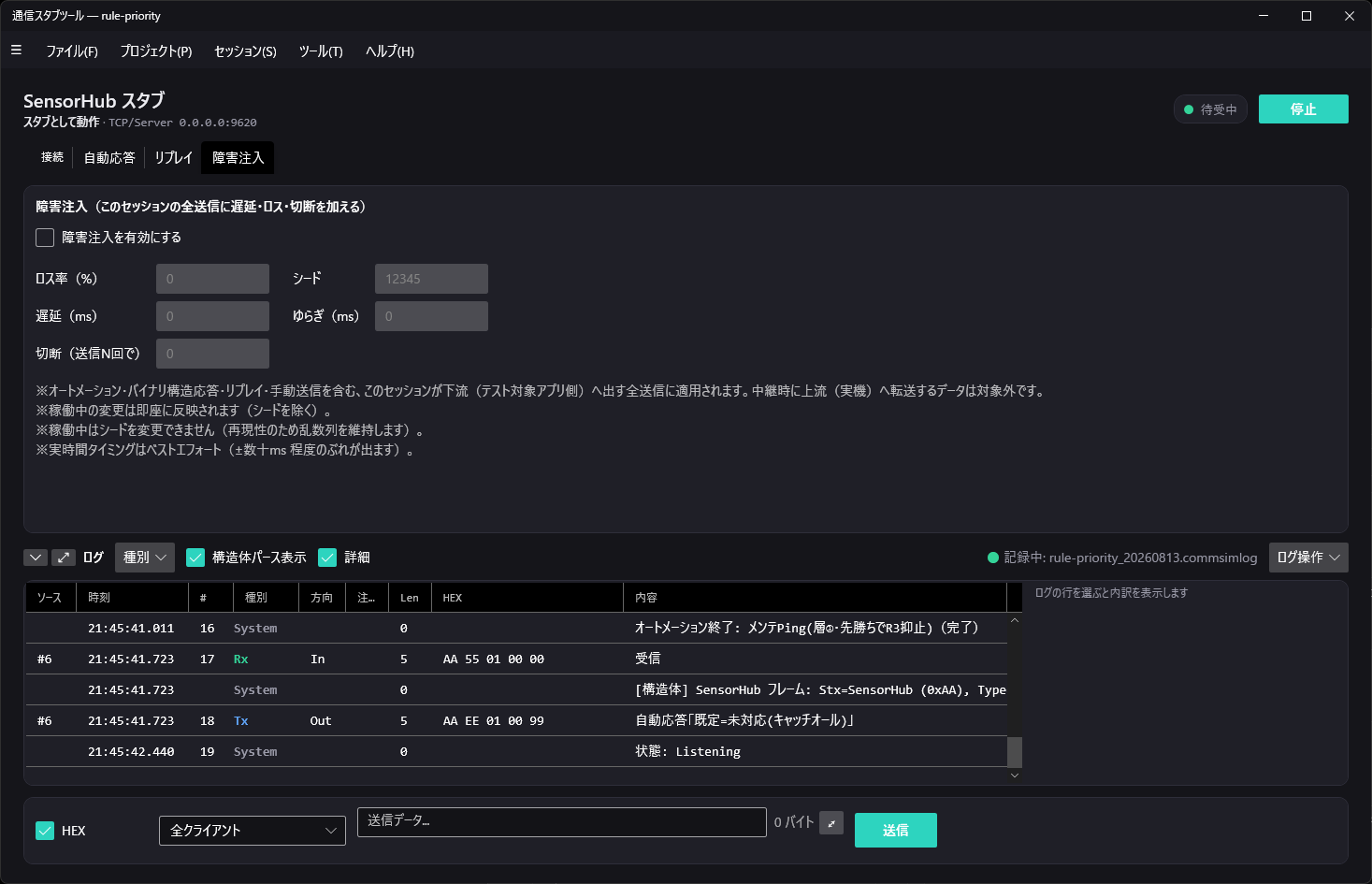Open the hamburger menu icon
The width and height of the screenshot is (1372, 884).
click(x=16, y=51)
